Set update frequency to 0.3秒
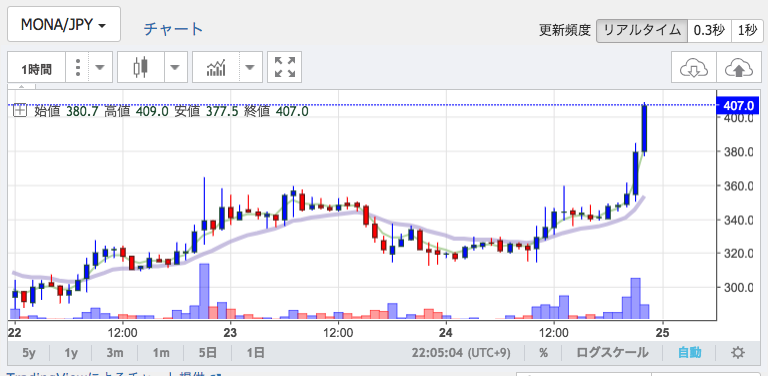The width and height of the screenshot is (768, 376). coord(709,30)
